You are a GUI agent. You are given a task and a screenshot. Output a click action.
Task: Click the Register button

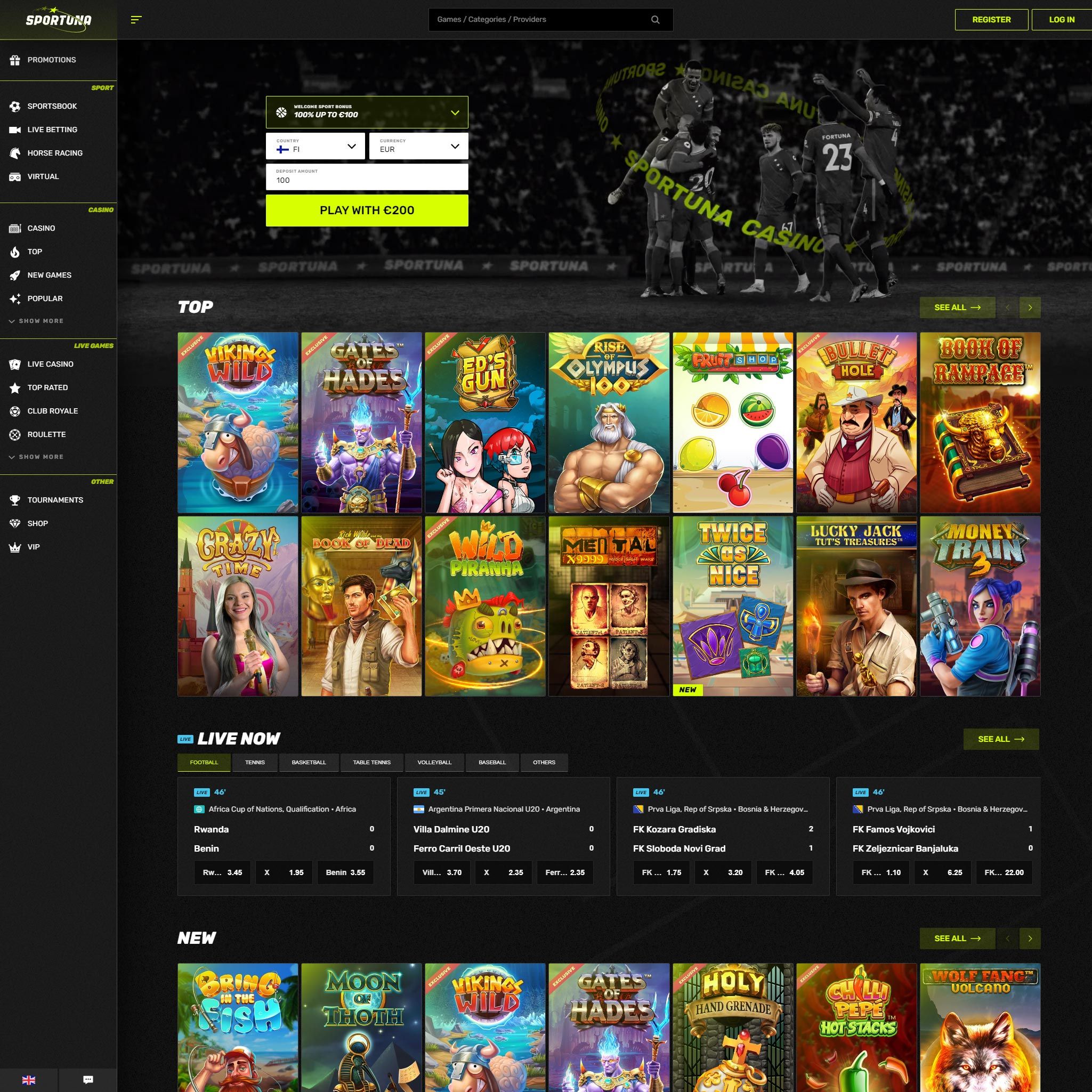(991, 20)
